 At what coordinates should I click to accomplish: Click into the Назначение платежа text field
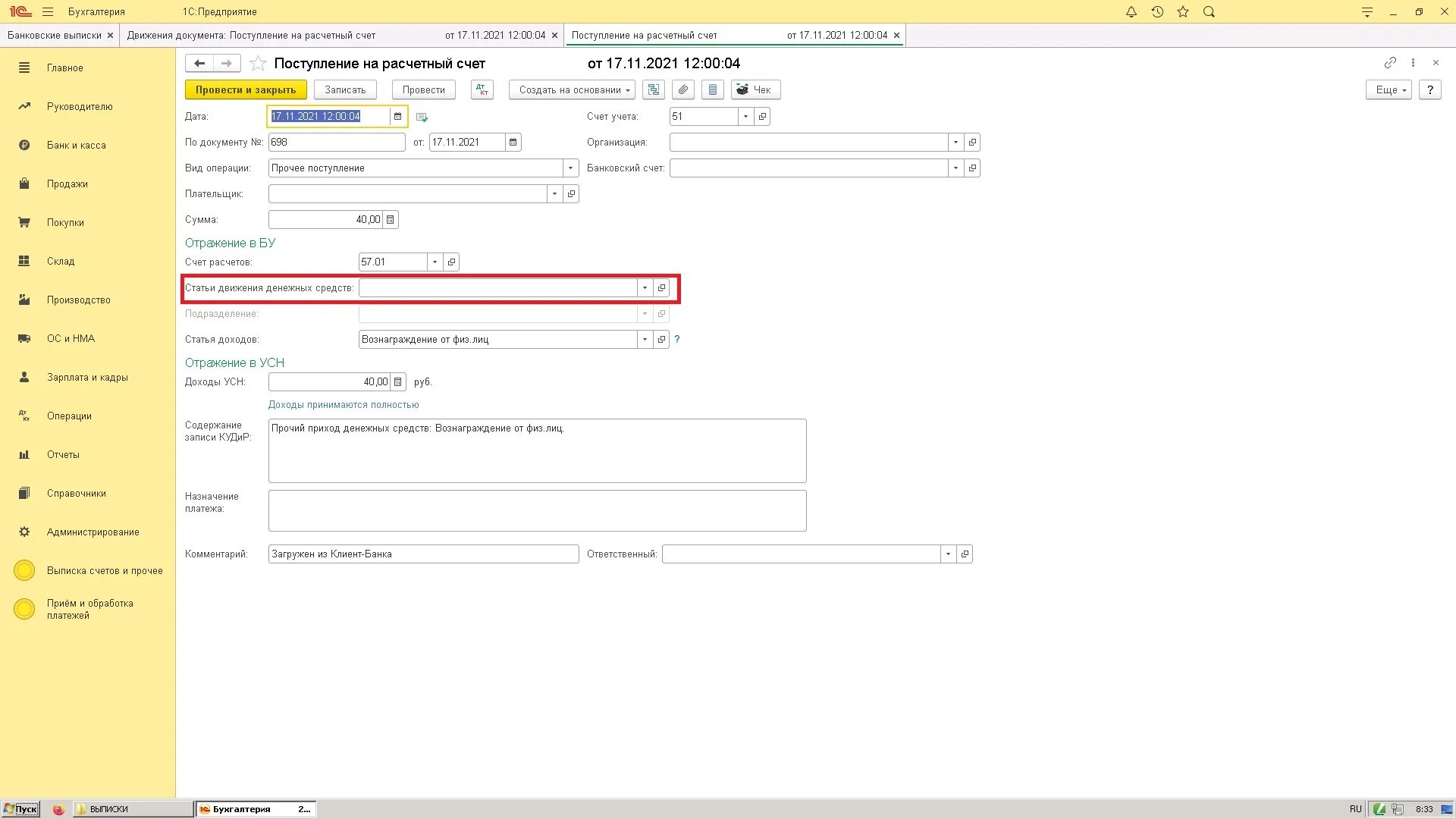pos(537,510)
